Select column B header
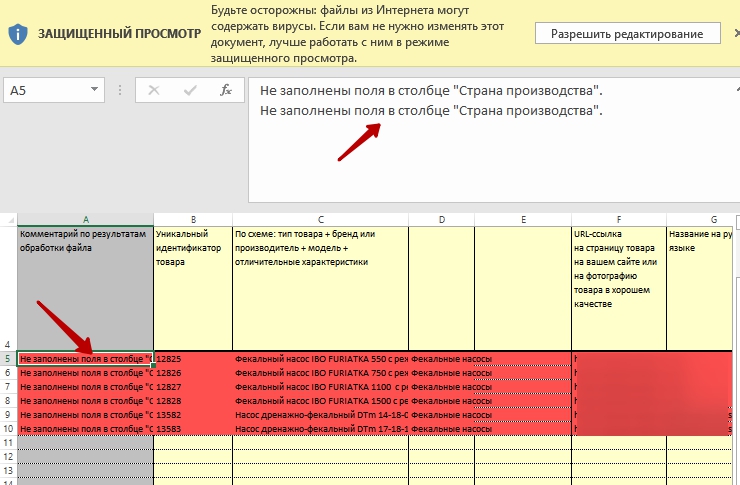This screenshot has width=740, height=485. [193, 219]
